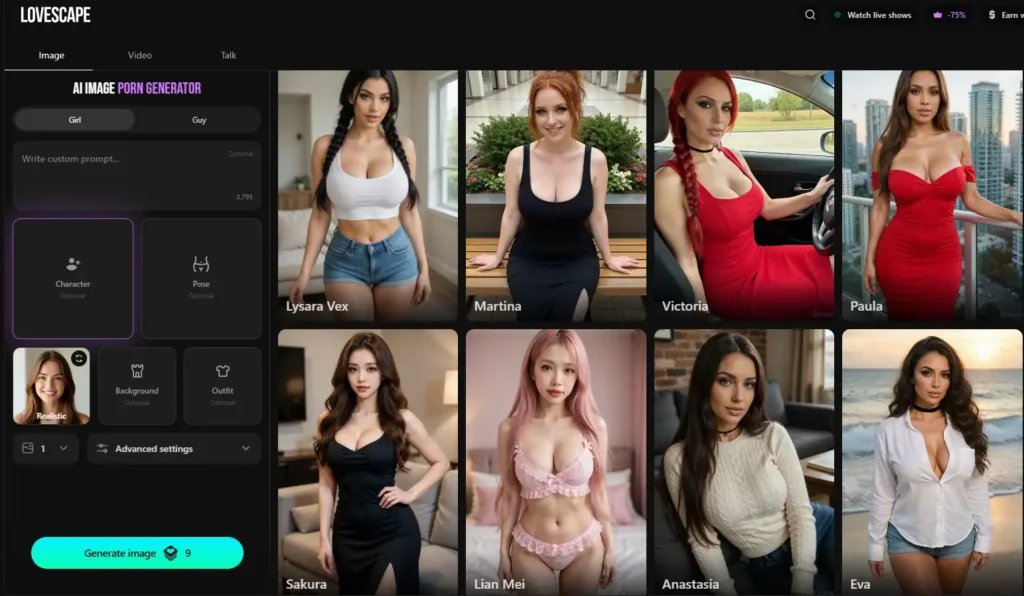The width and height of the screenshot is (1024, 596).
Task: Open the Outfit options card
Action: click(x=222, y=386)
